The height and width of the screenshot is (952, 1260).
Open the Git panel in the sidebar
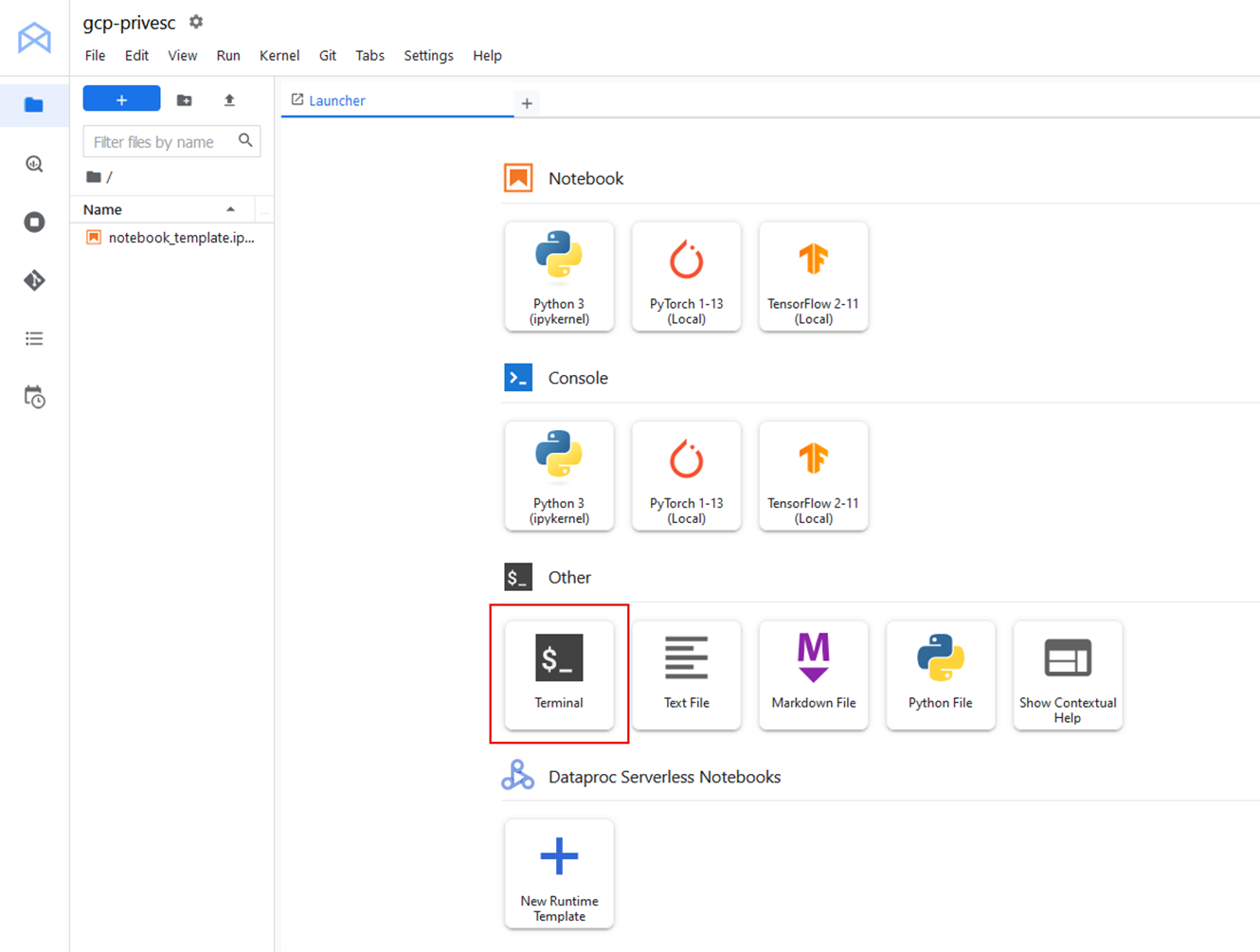pos(34,280)
